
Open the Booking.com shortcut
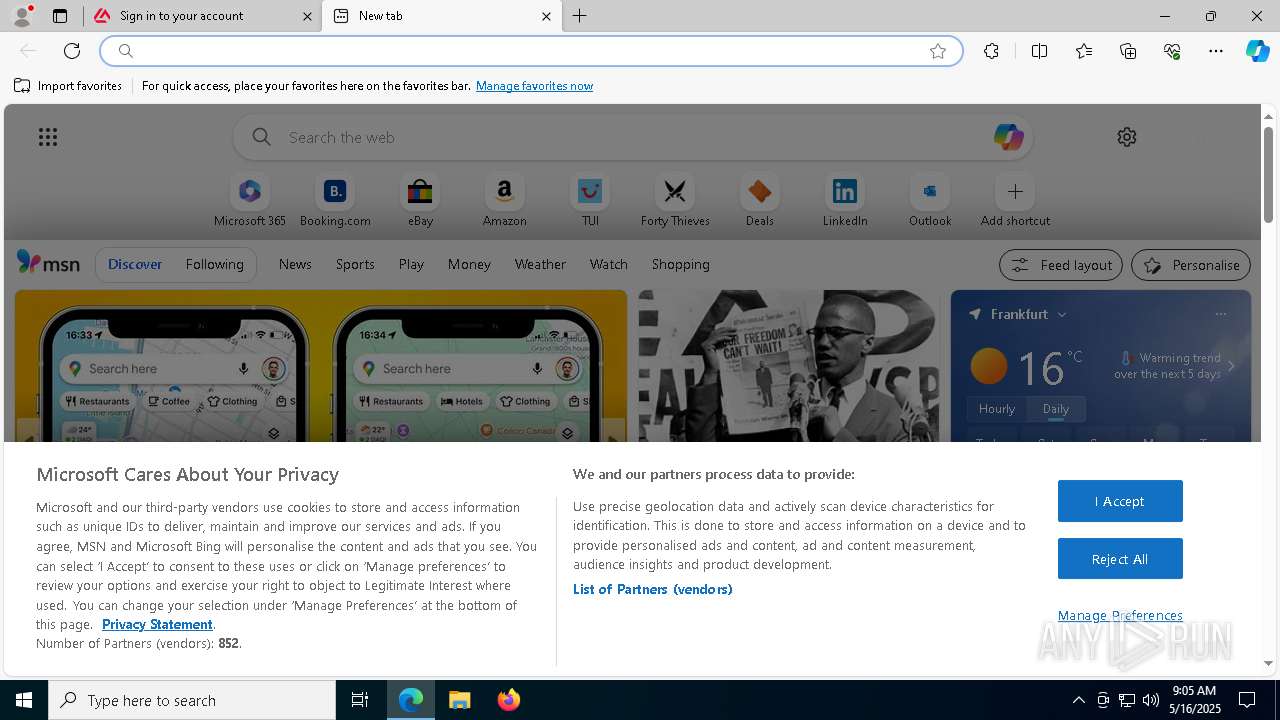[x=335, y=200]
